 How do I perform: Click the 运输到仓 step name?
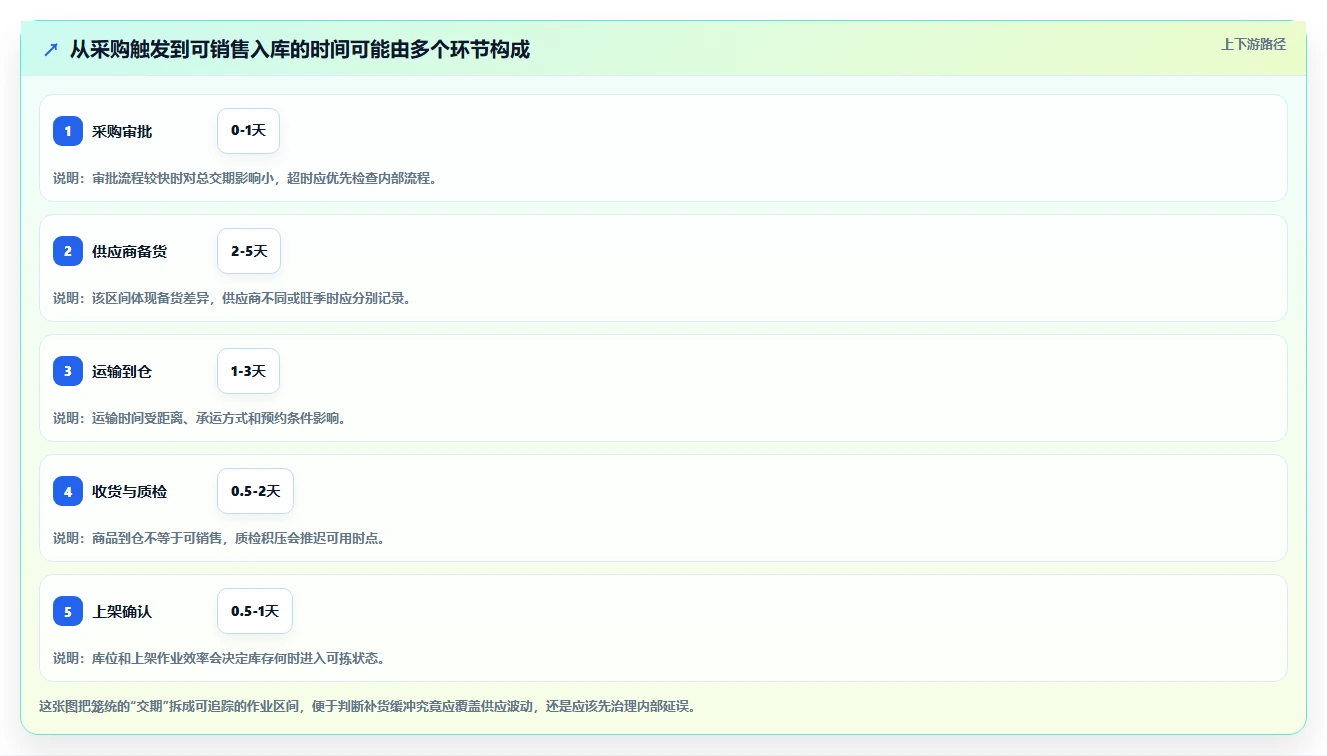click(122, 372)
